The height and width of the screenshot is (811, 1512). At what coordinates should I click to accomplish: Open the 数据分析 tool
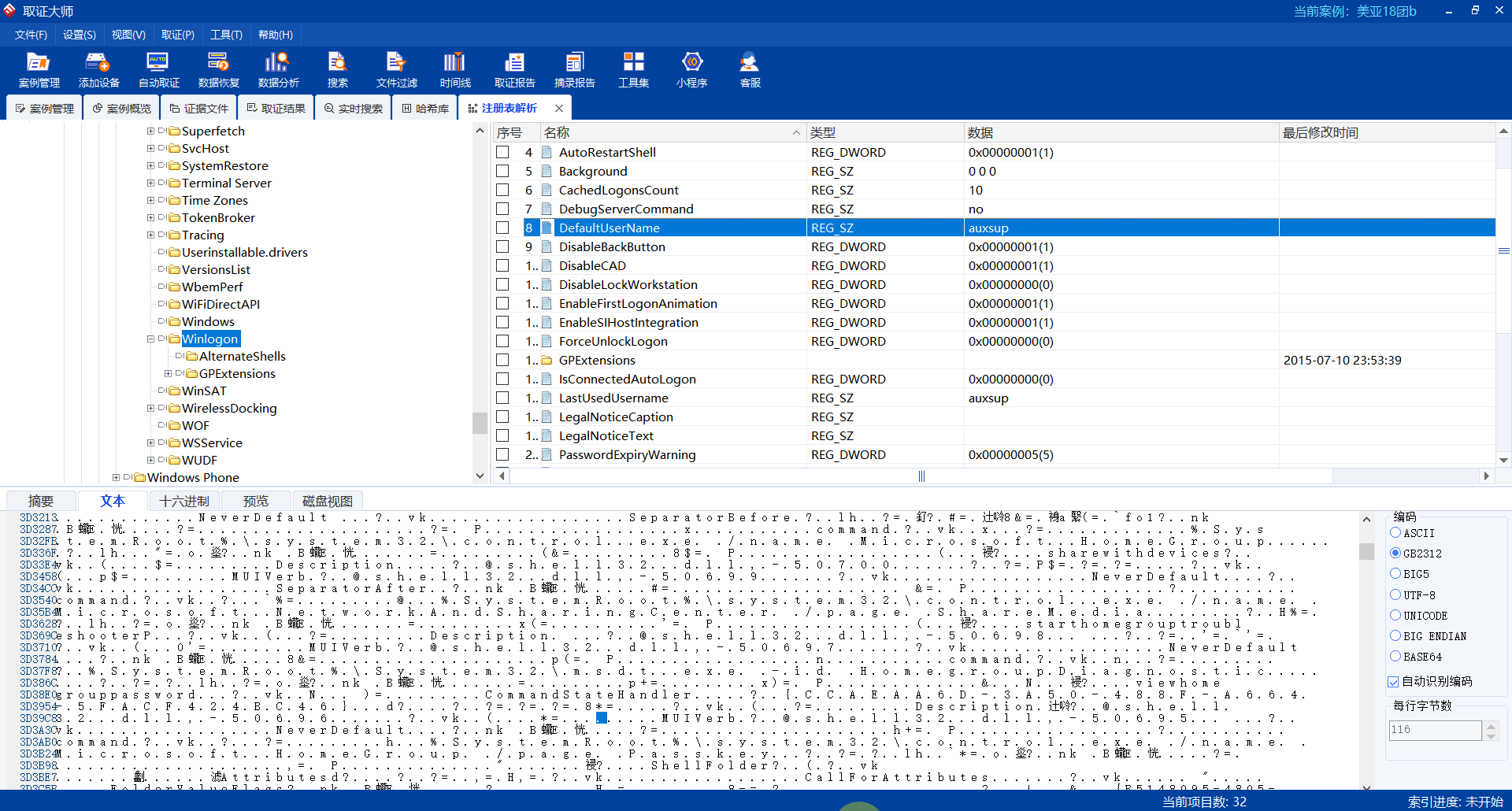[278, 69]
